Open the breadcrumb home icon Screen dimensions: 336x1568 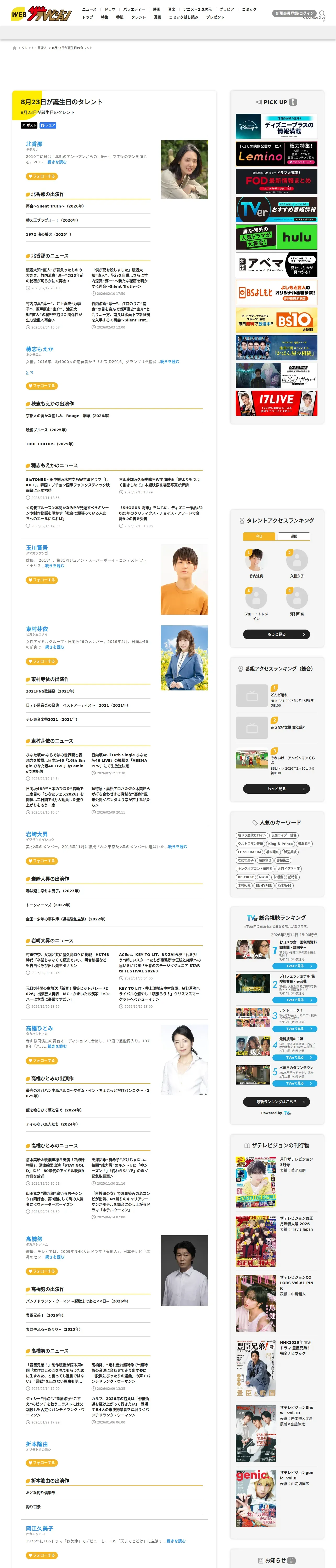pyautogui.click(x=15, y=48)
